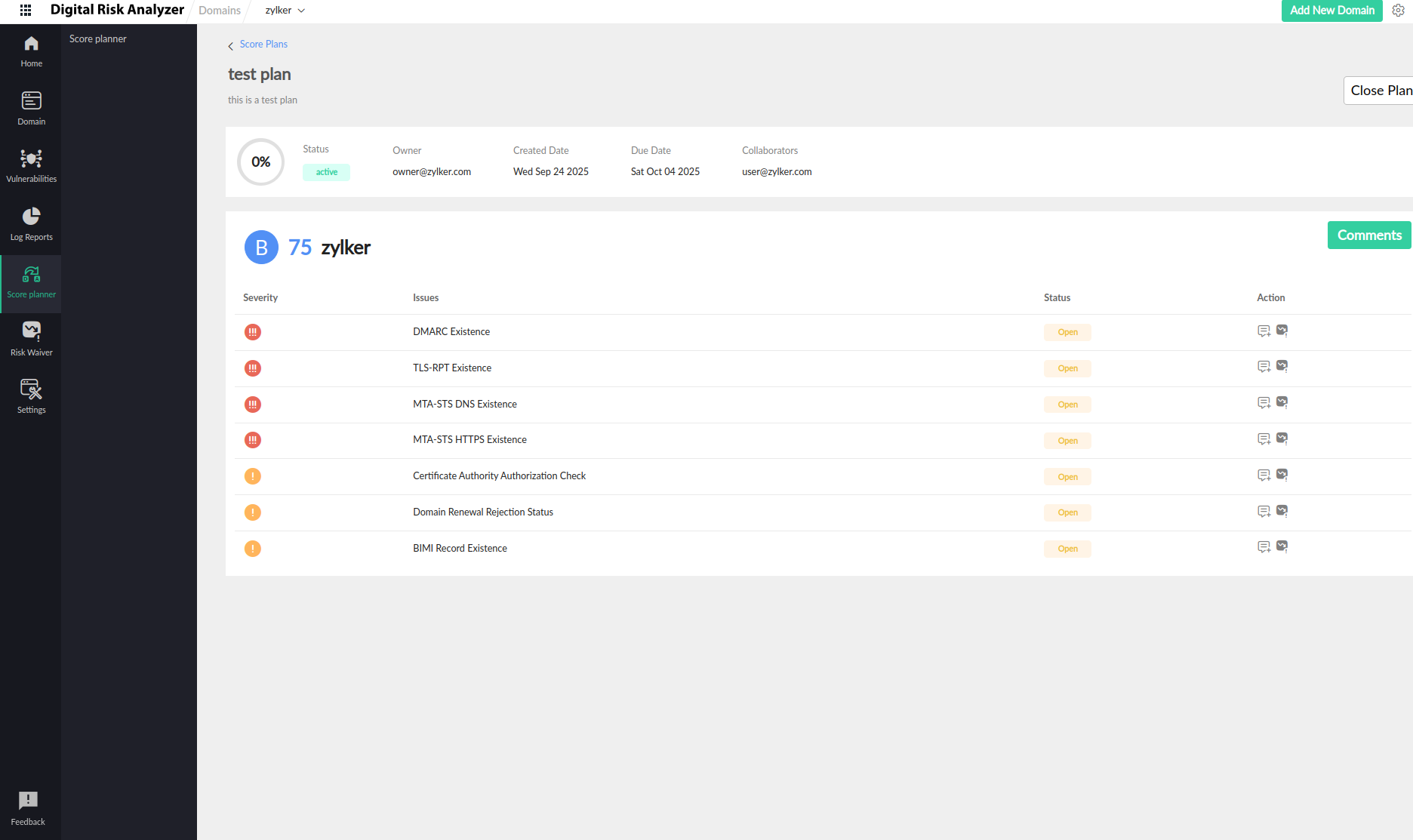
Task: Select Domain in the left sidebar
Action: (31, 109)
